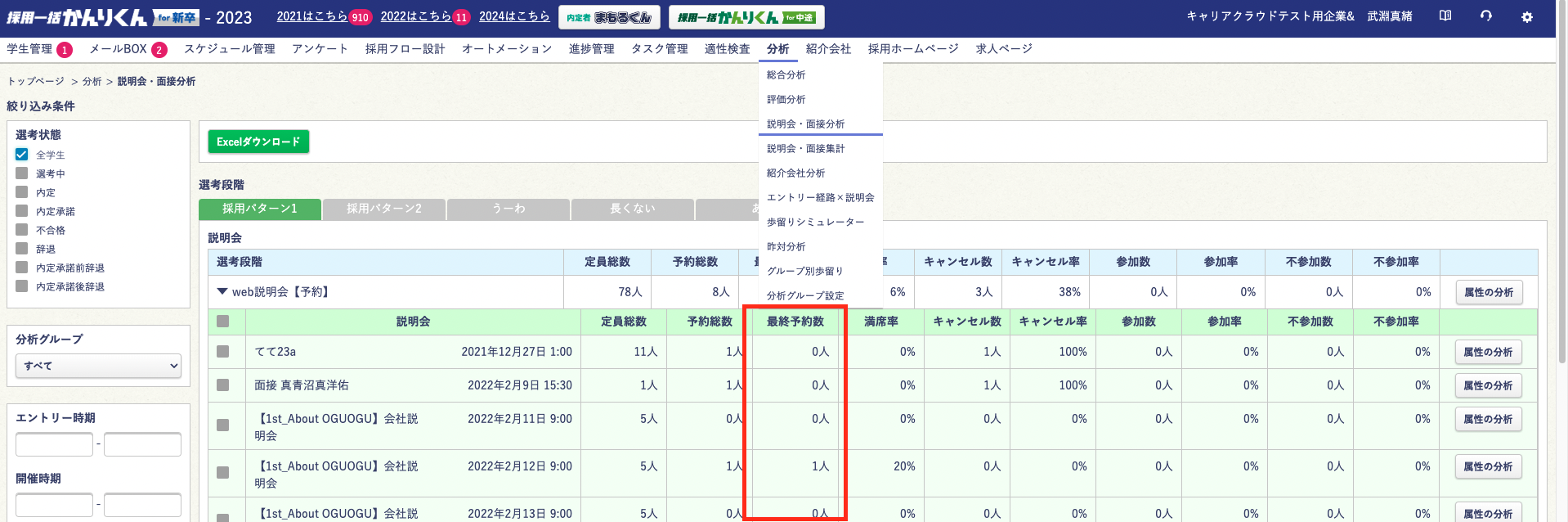This screenshot has height=522, width=1568.
Task: Switch to the 採用パターン2 tab
Action: click(384, 209)
